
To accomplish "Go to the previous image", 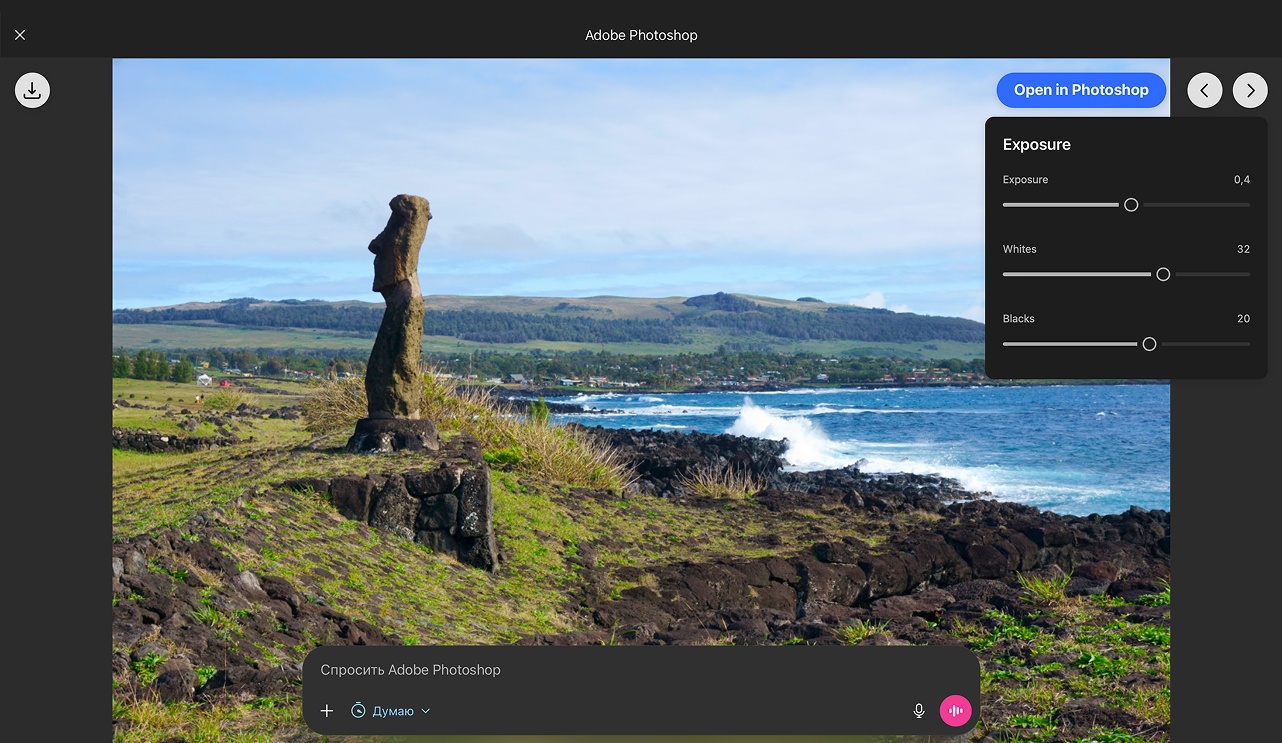I will pyautogui.click(x=1204, y=91).
